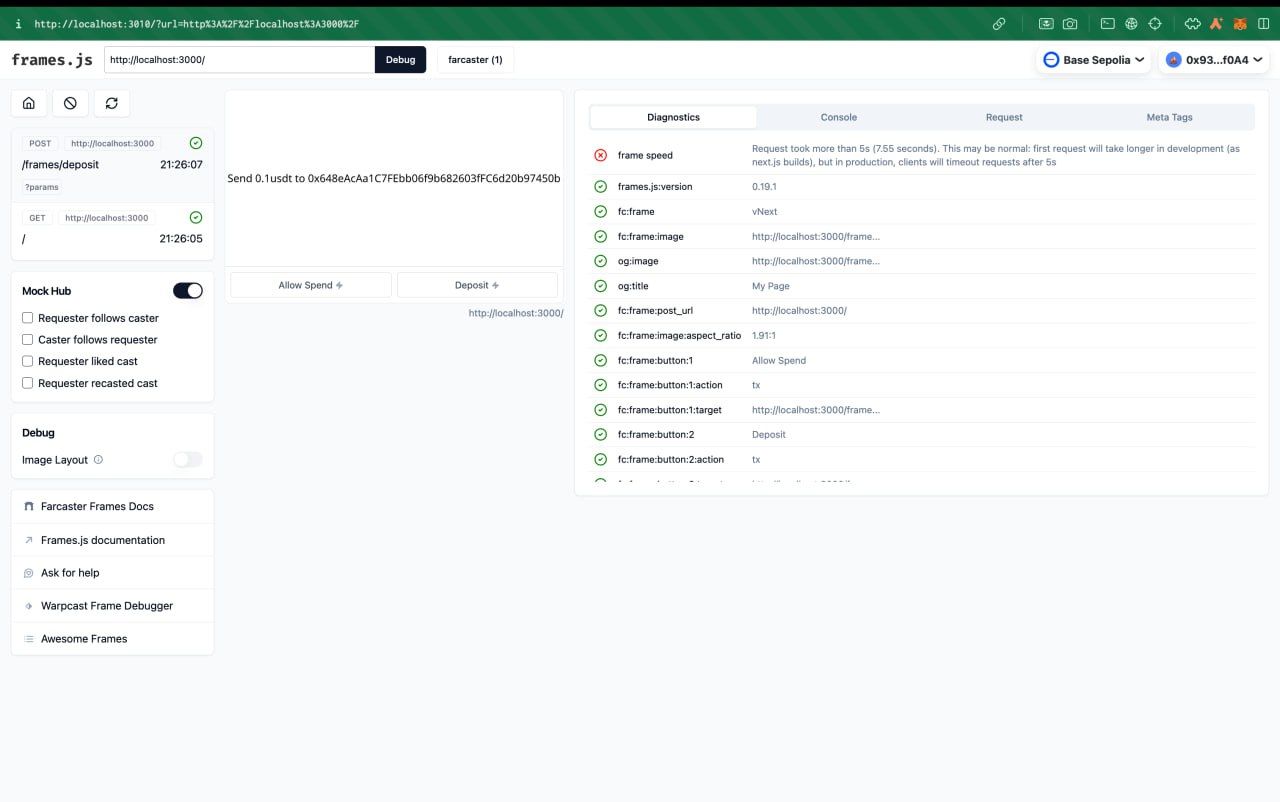The image size is (1280, 802).
Task: Check Requester liked cast
Action: click(x=28, y=361)
